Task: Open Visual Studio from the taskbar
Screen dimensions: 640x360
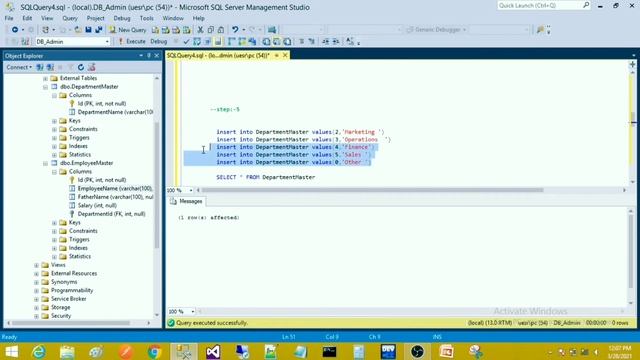Action: pos(213,351)
